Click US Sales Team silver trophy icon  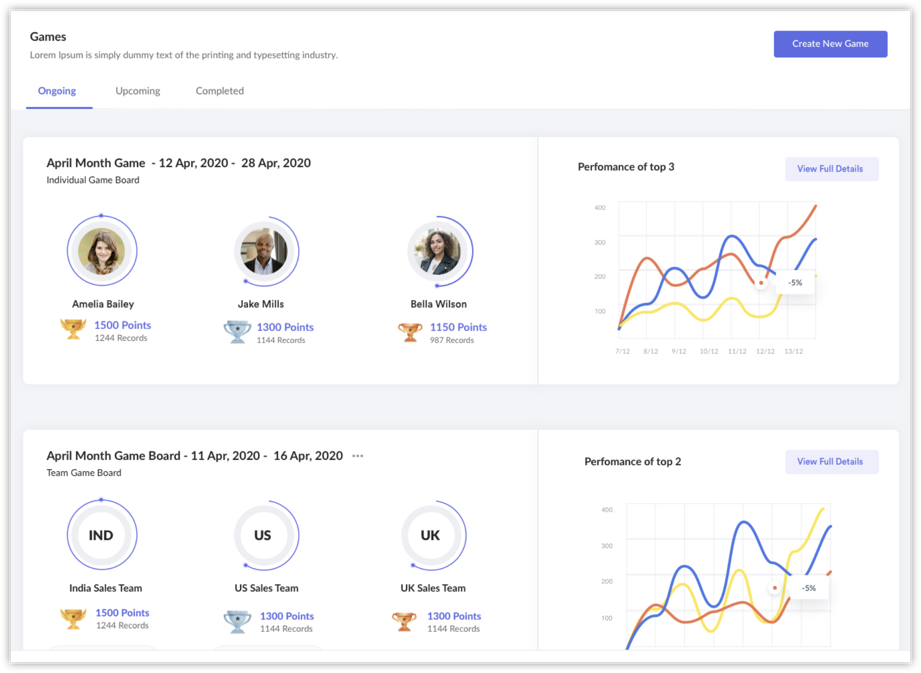point(237,622)
